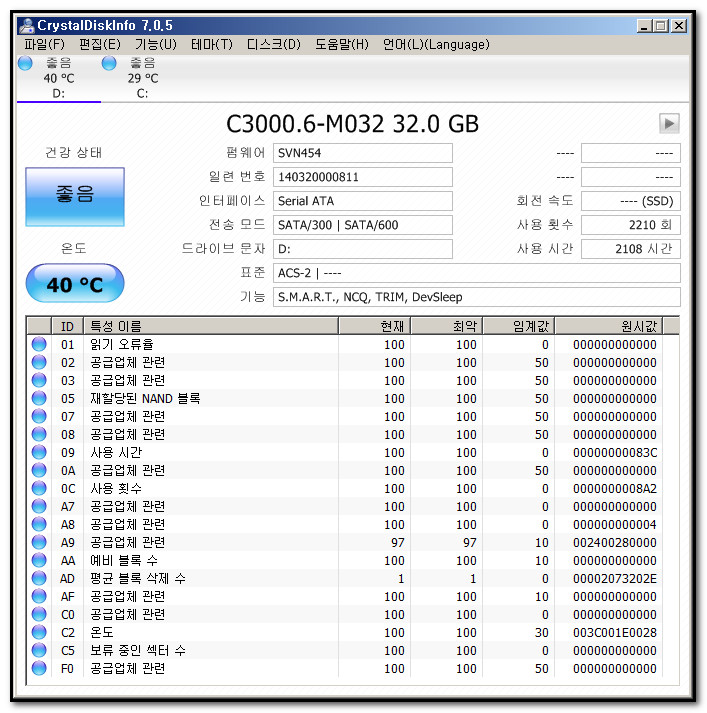
Task: Select raw value 000000000004
Action: pyautogui.click(x=615, y=524)
